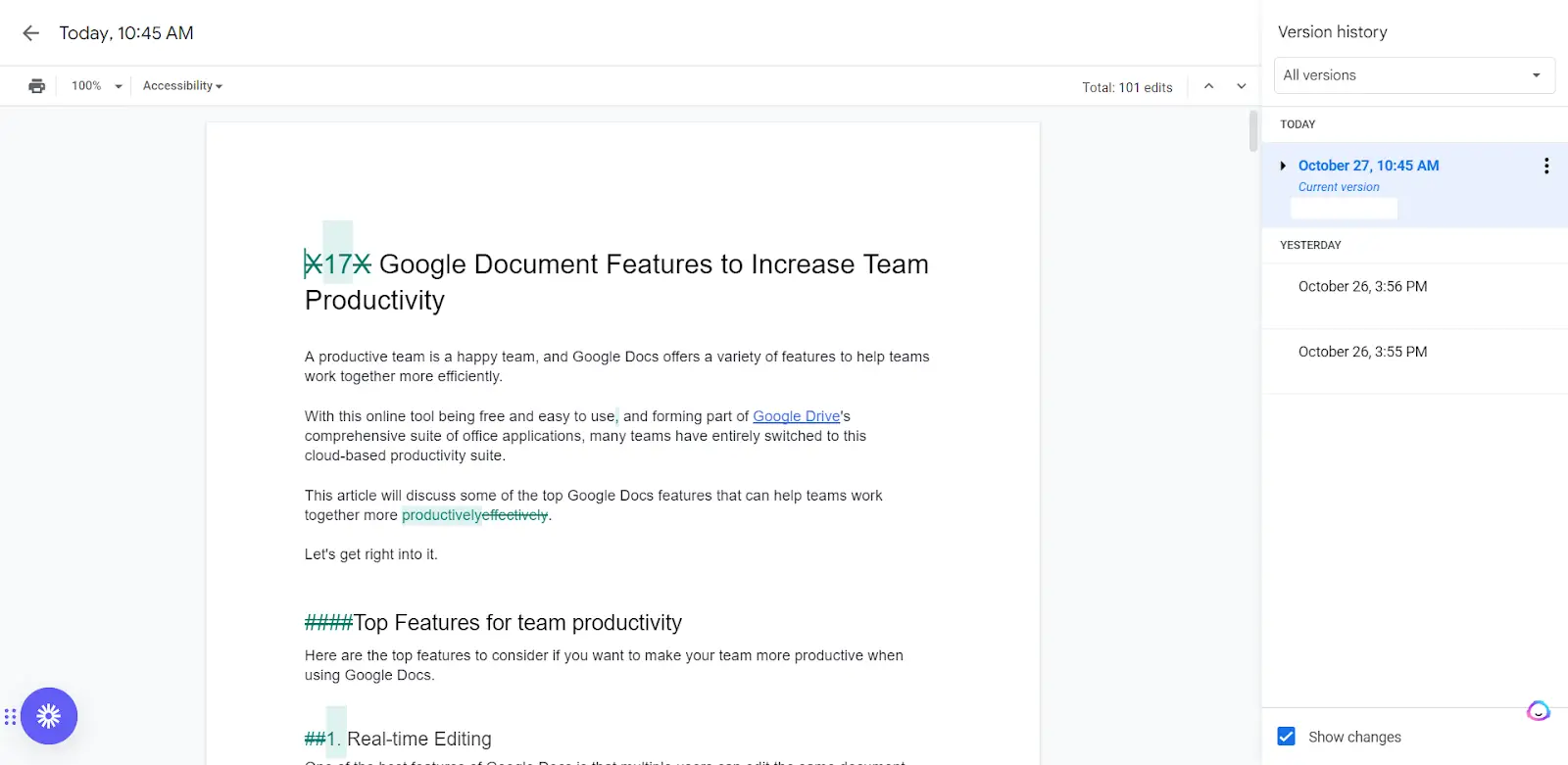This screenshot has width=1568, height=765.
Task: Open more actions for October 27 version
Action: (1546, 167)
